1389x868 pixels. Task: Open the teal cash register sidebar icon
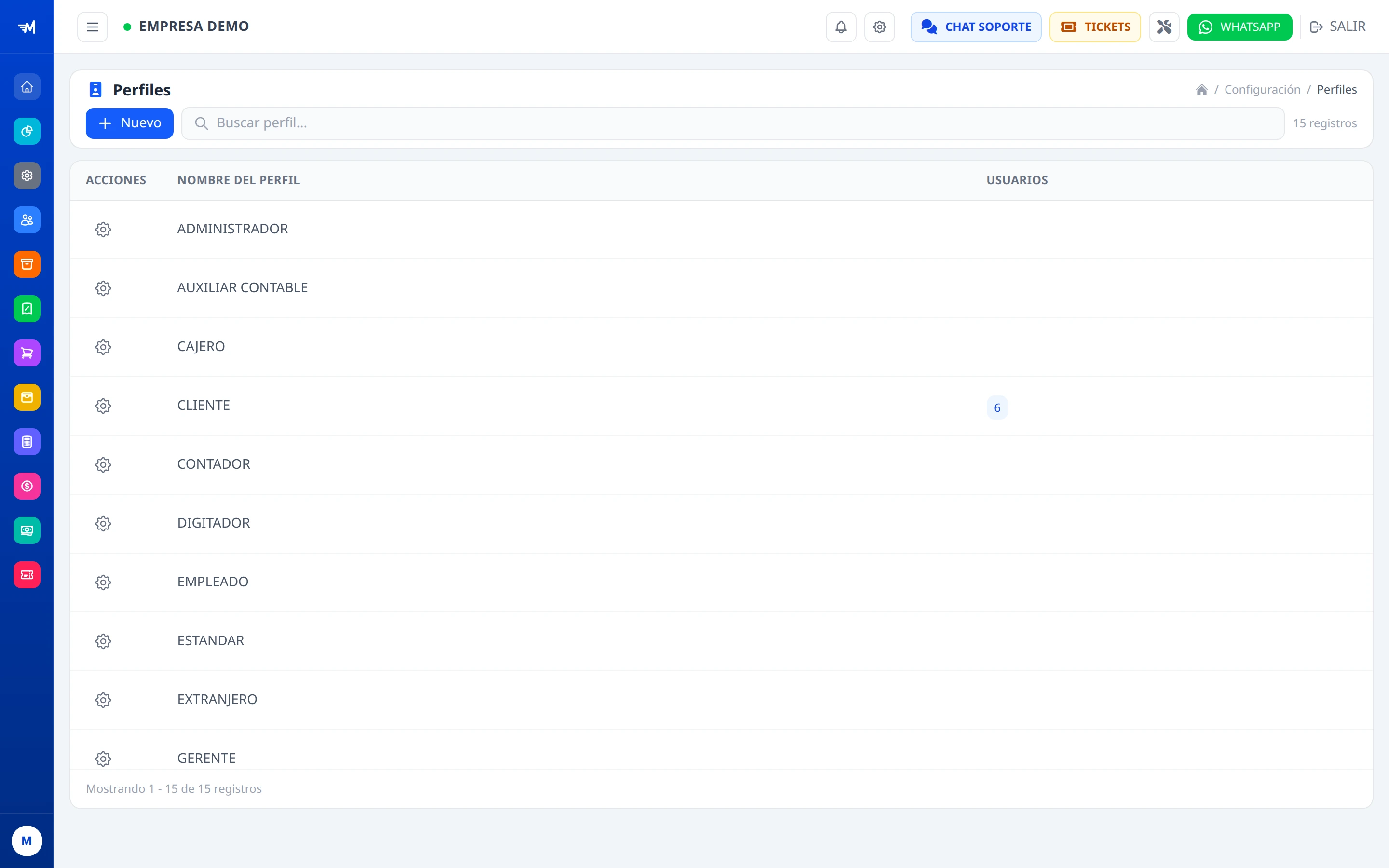tap(27, 530)
